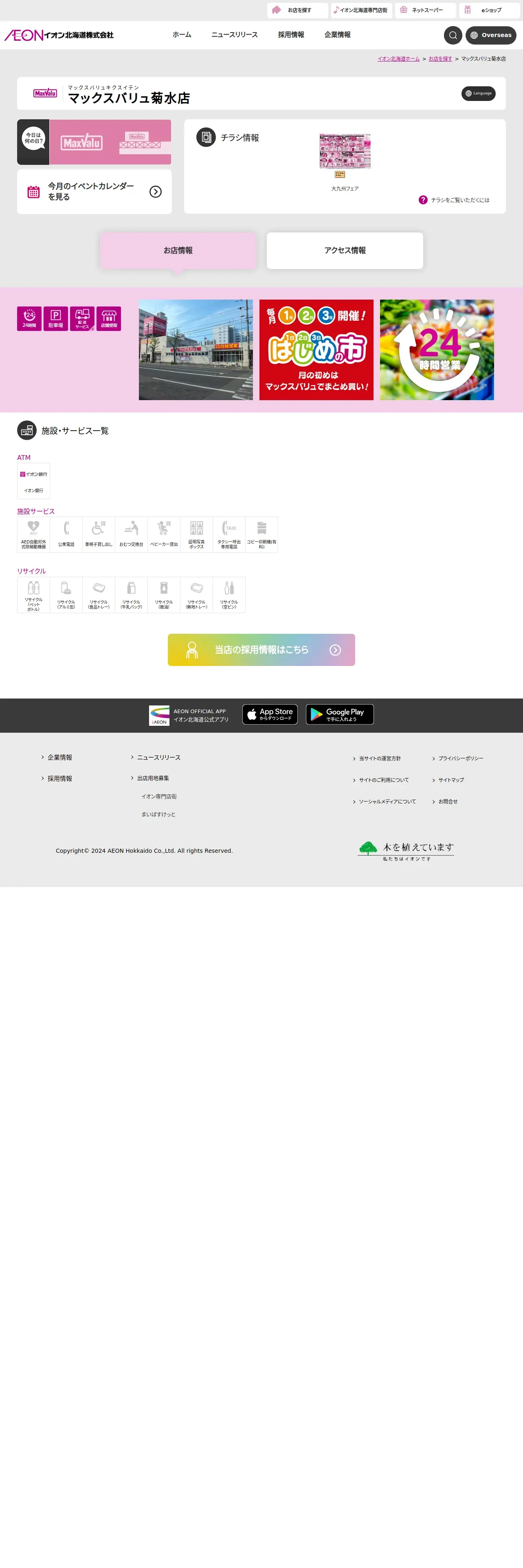Open the 24時間営業 banner image
523x1568 pixels.
pyautogui.click(x=437, y=349)
